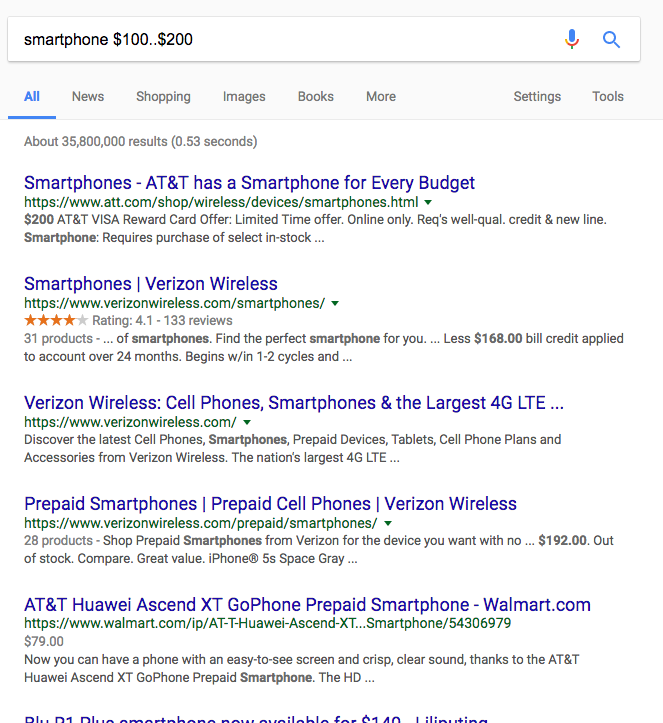663x723 pixels.
Task: Open the Shopping tab
Action: (x=163, y=97)
